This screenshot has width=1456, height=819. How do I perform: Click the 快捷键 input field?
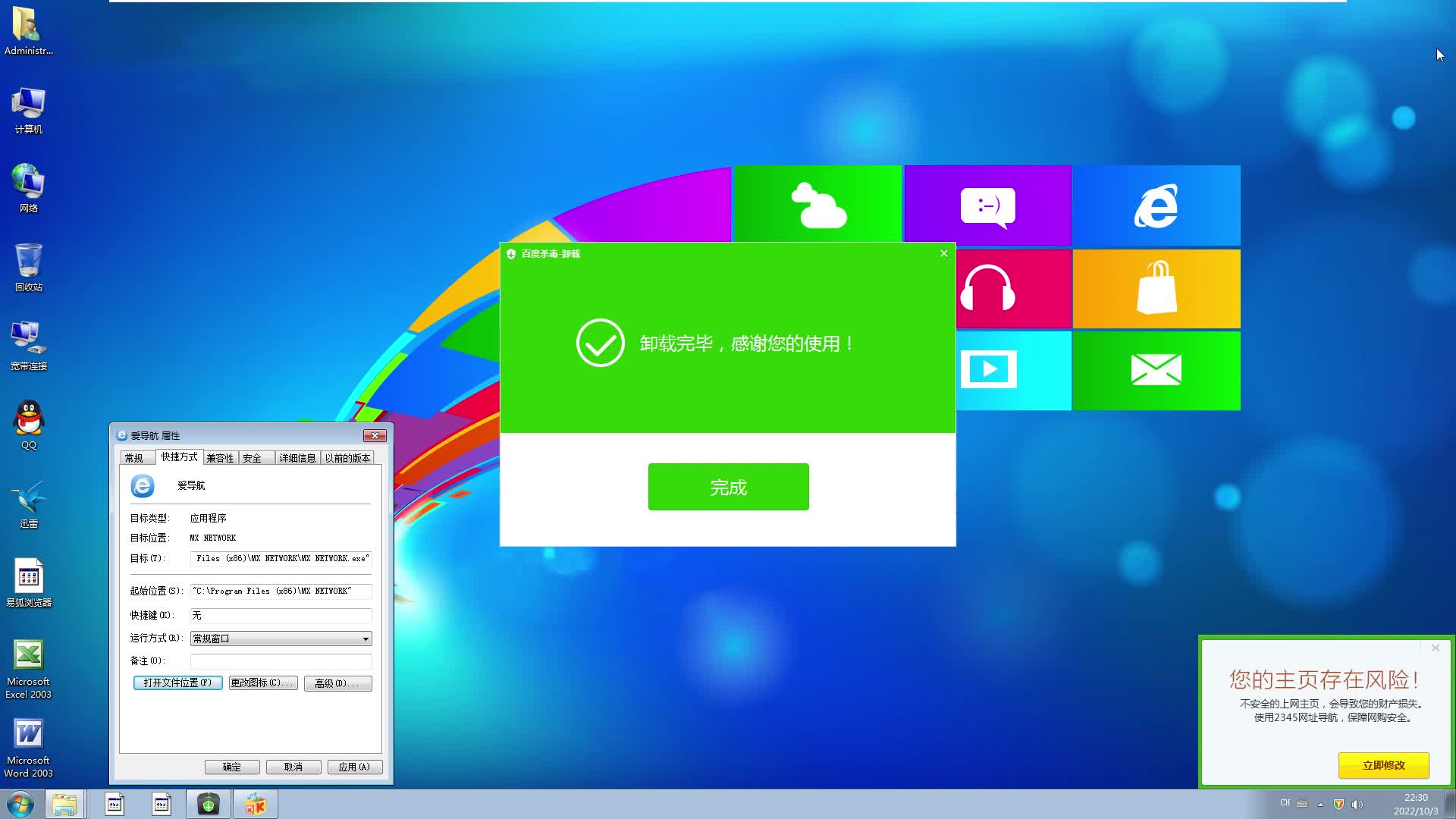point(281,616)
